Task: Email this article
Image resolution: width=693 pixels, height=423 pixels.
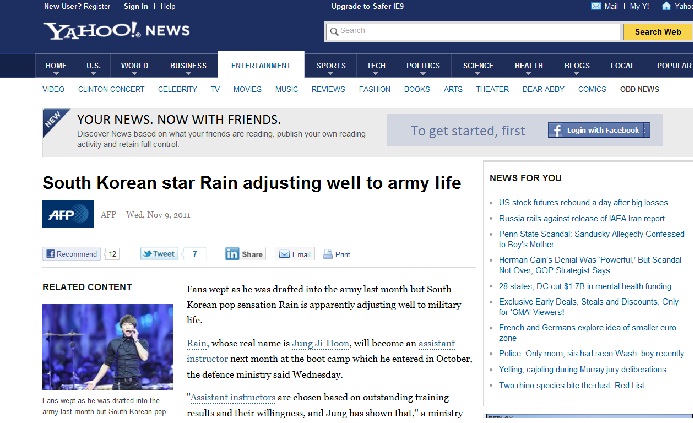Action: pyautogui.click(x=294, y=254)
